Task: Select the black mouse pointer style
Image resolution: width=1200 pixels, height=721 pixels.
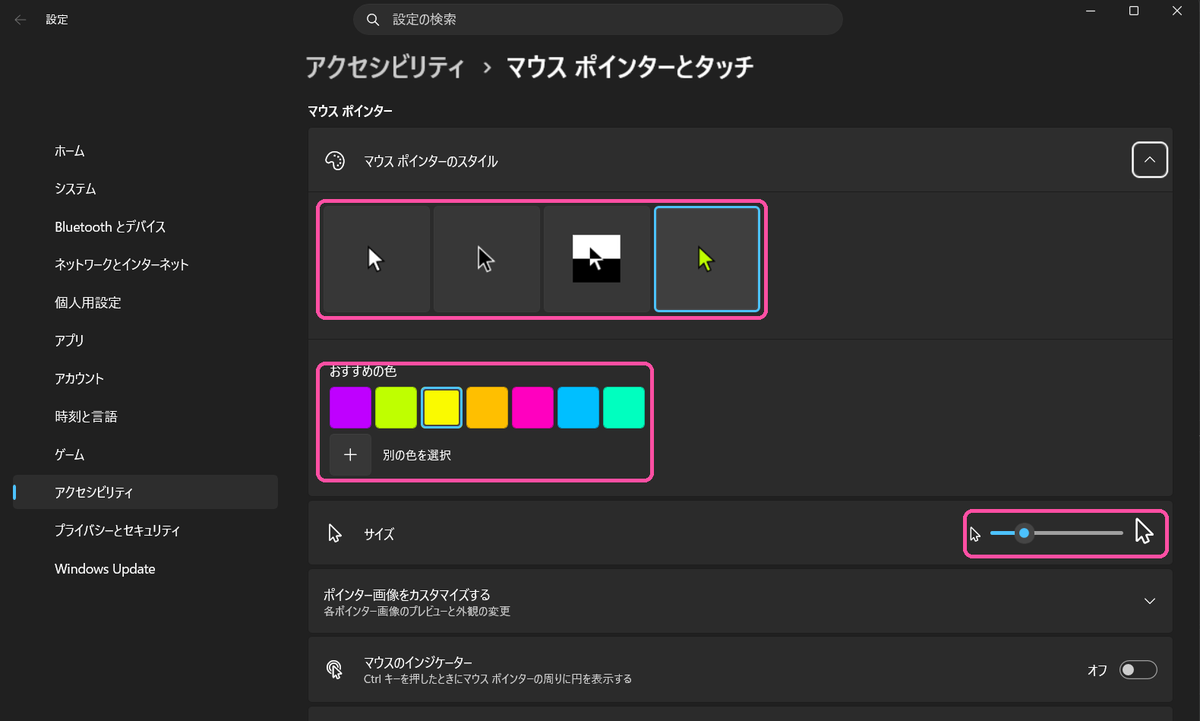Action: pos(487,259)
